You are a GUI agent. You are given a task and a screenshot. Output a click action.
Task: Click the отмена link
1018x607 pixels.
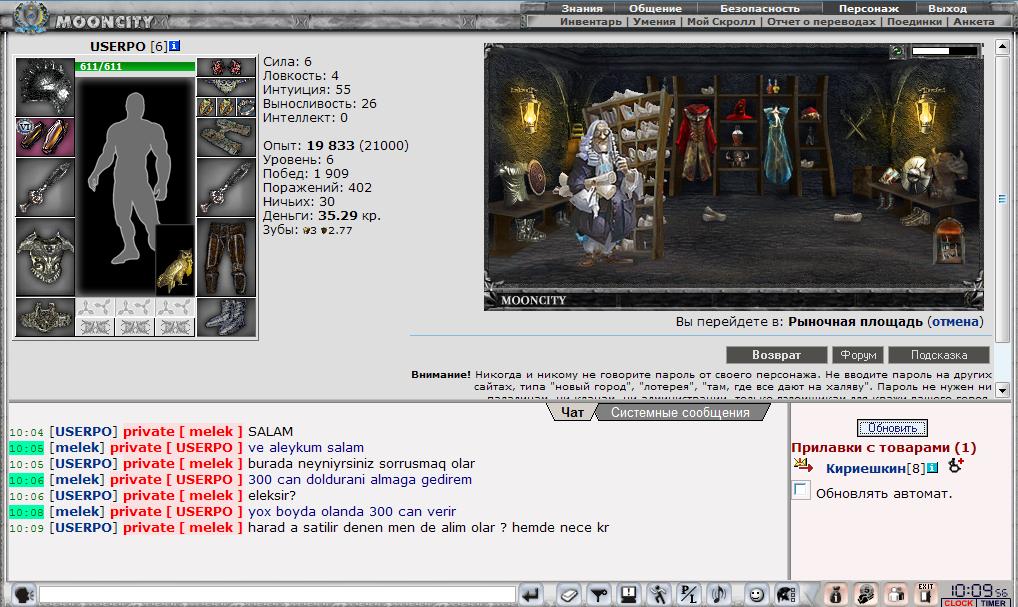955,321
